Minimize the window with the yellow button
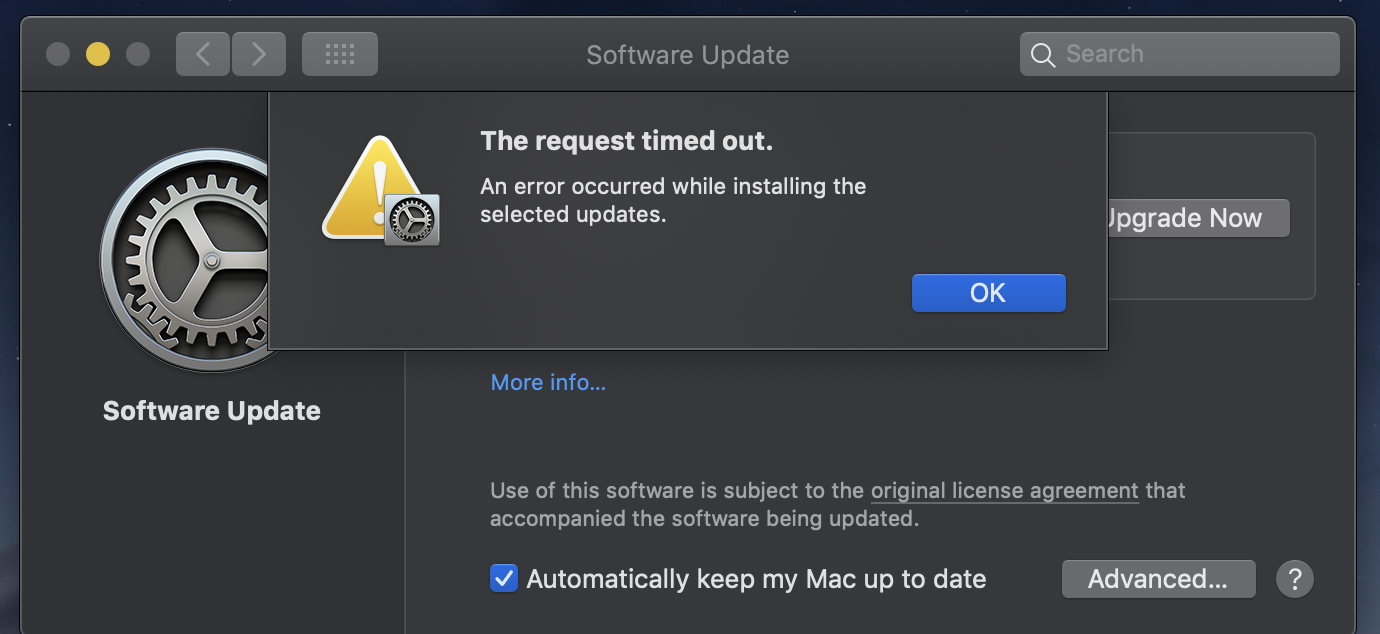 98,54
